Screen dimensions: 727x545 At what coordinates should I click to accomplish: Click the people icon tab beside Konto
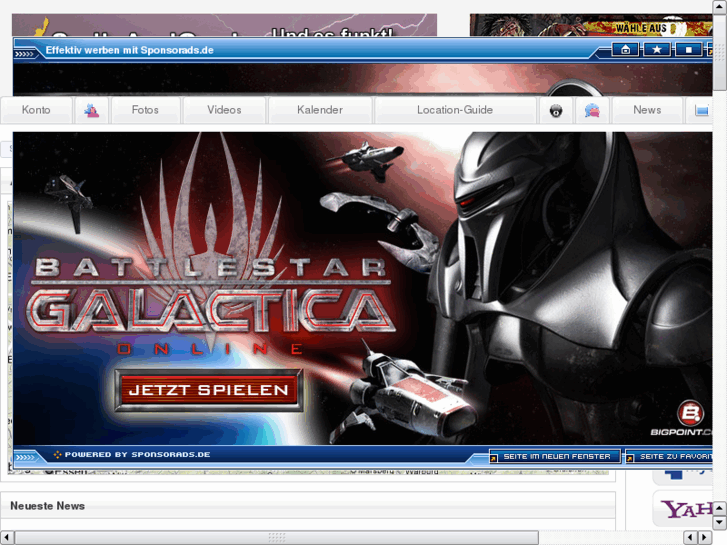pos(92,110)
